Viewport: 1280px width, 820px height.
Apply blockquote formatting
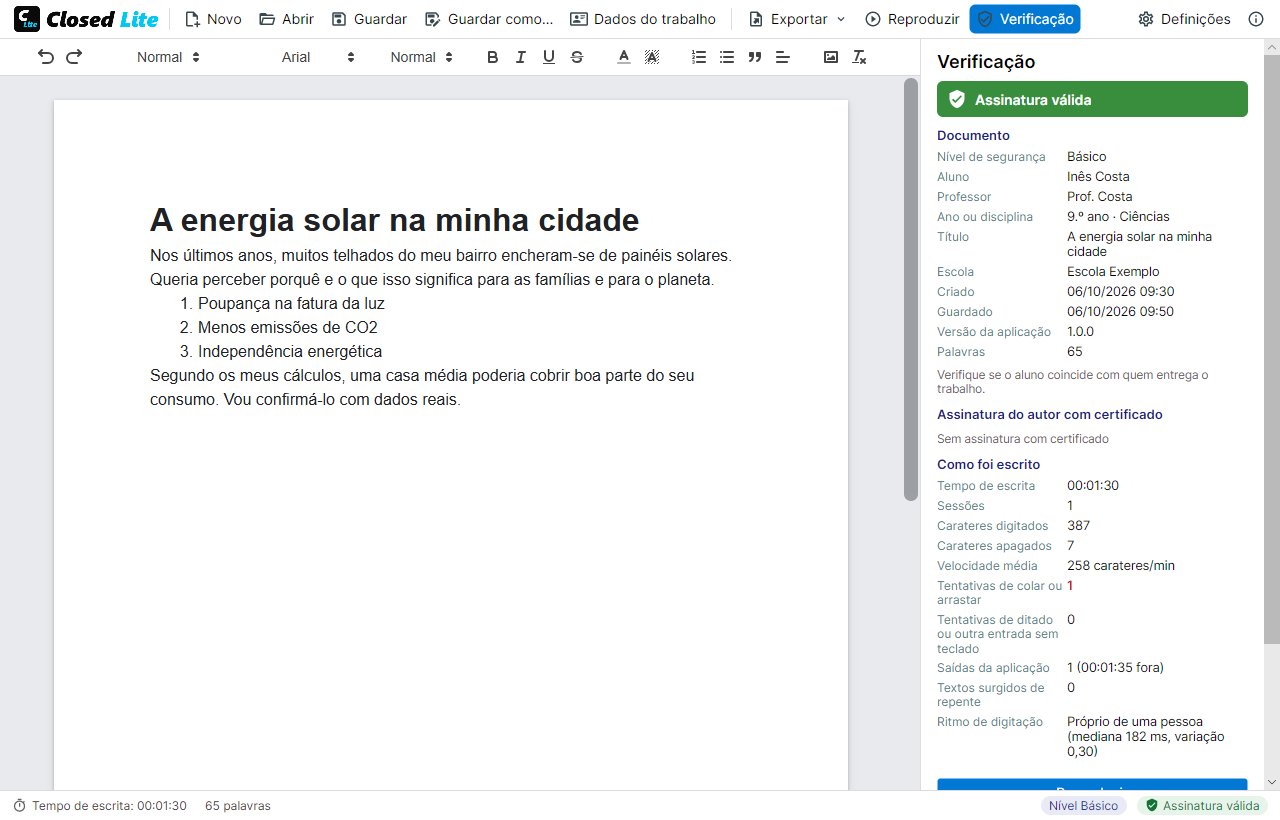coord(755,57)
